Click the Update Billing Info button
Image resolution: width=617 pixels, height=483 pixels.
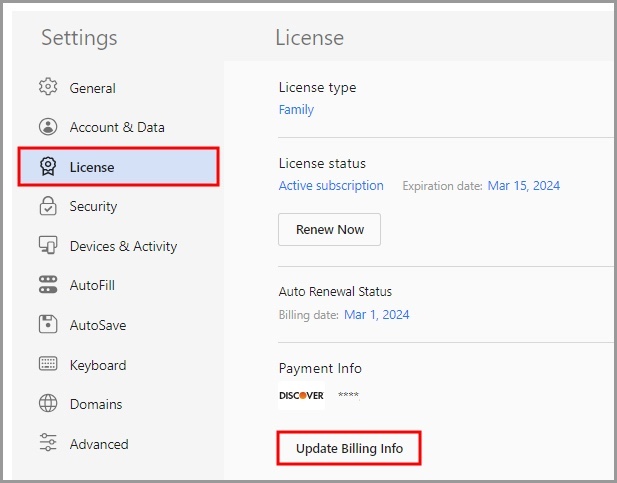tap(349, 448)
